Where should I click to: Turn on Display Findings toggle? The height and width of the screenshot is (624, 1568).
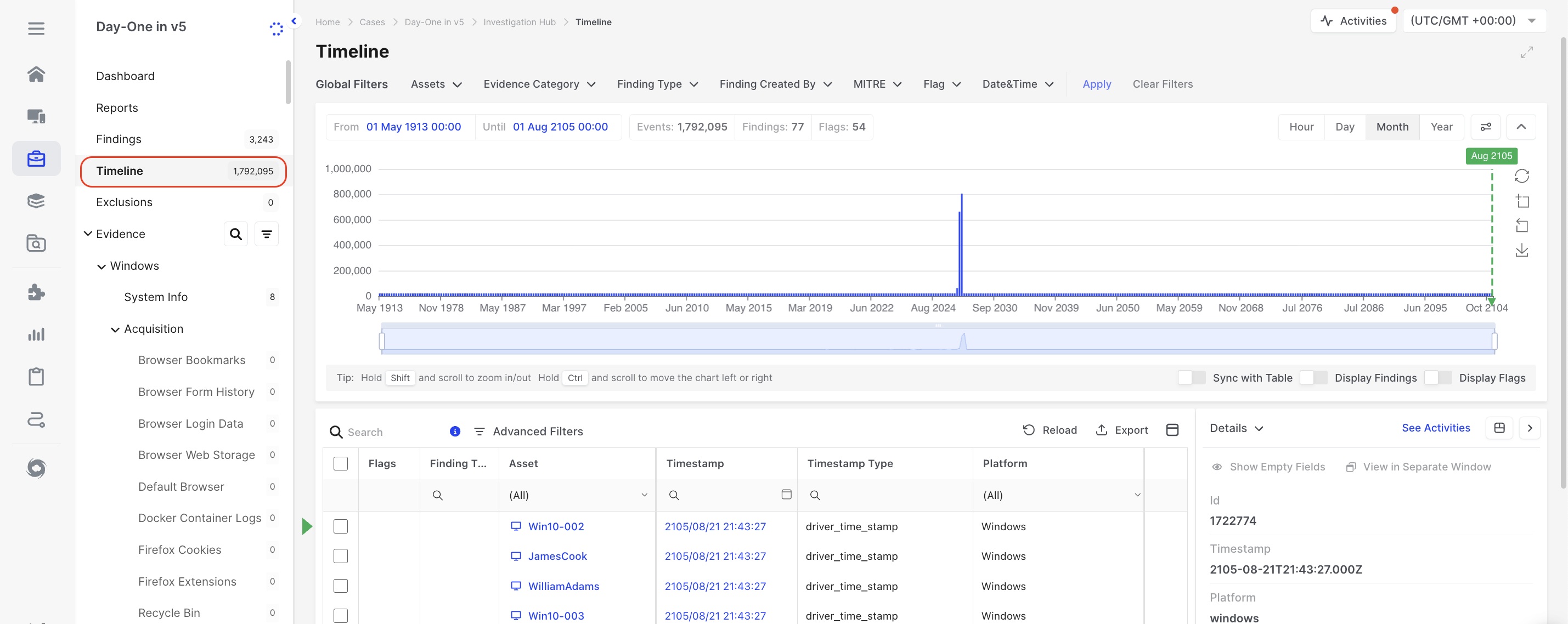(x=1313, y=378)
